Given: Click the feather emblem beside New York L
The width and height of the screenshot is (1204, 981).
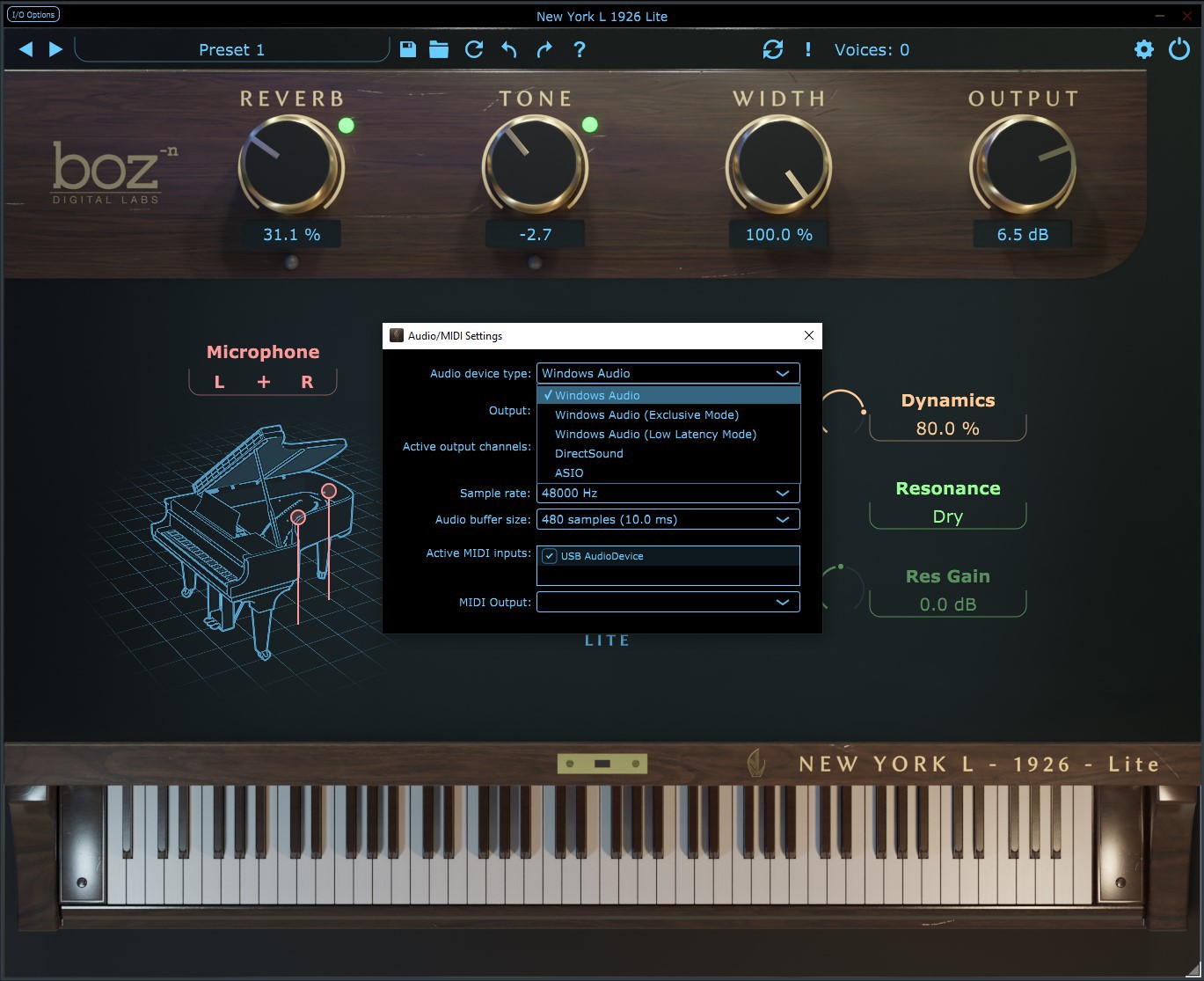Looking at the screenshot, I should point(755,762).
